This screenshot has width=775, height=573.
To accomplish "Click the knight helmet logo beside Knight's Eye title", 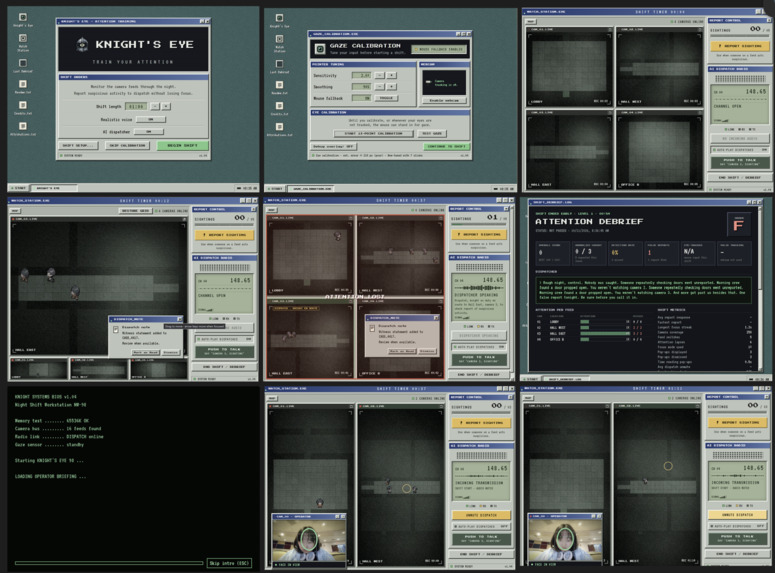I will [82, 44].
